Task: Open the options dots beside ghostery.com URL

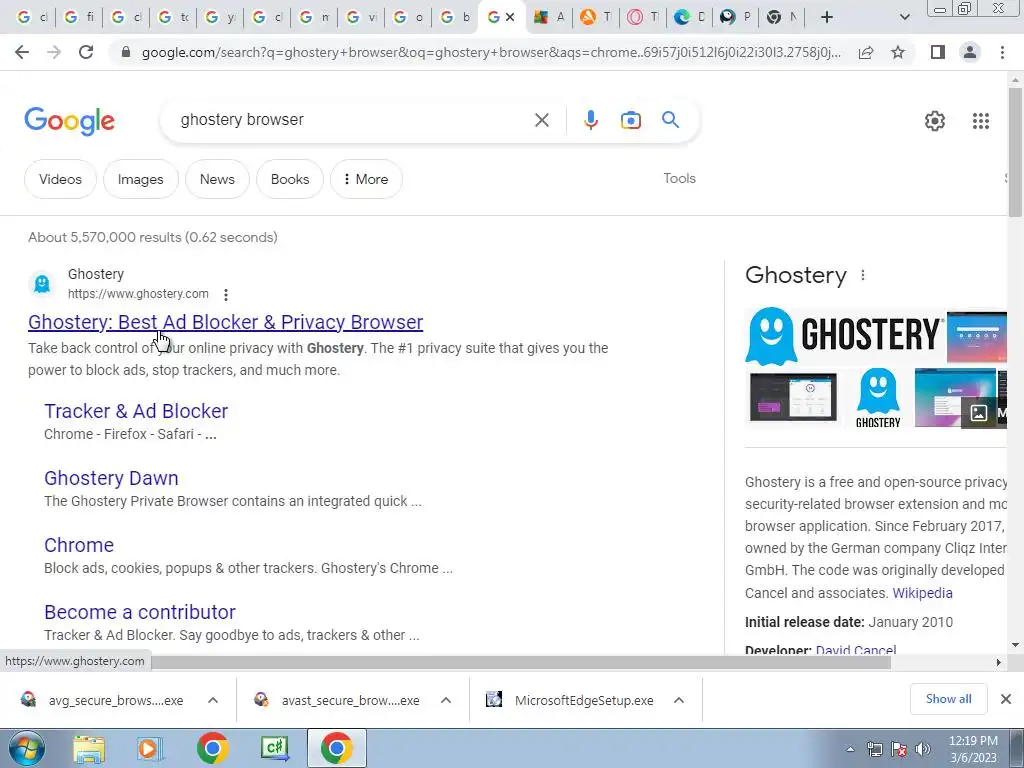Action: tap(226, 295)
